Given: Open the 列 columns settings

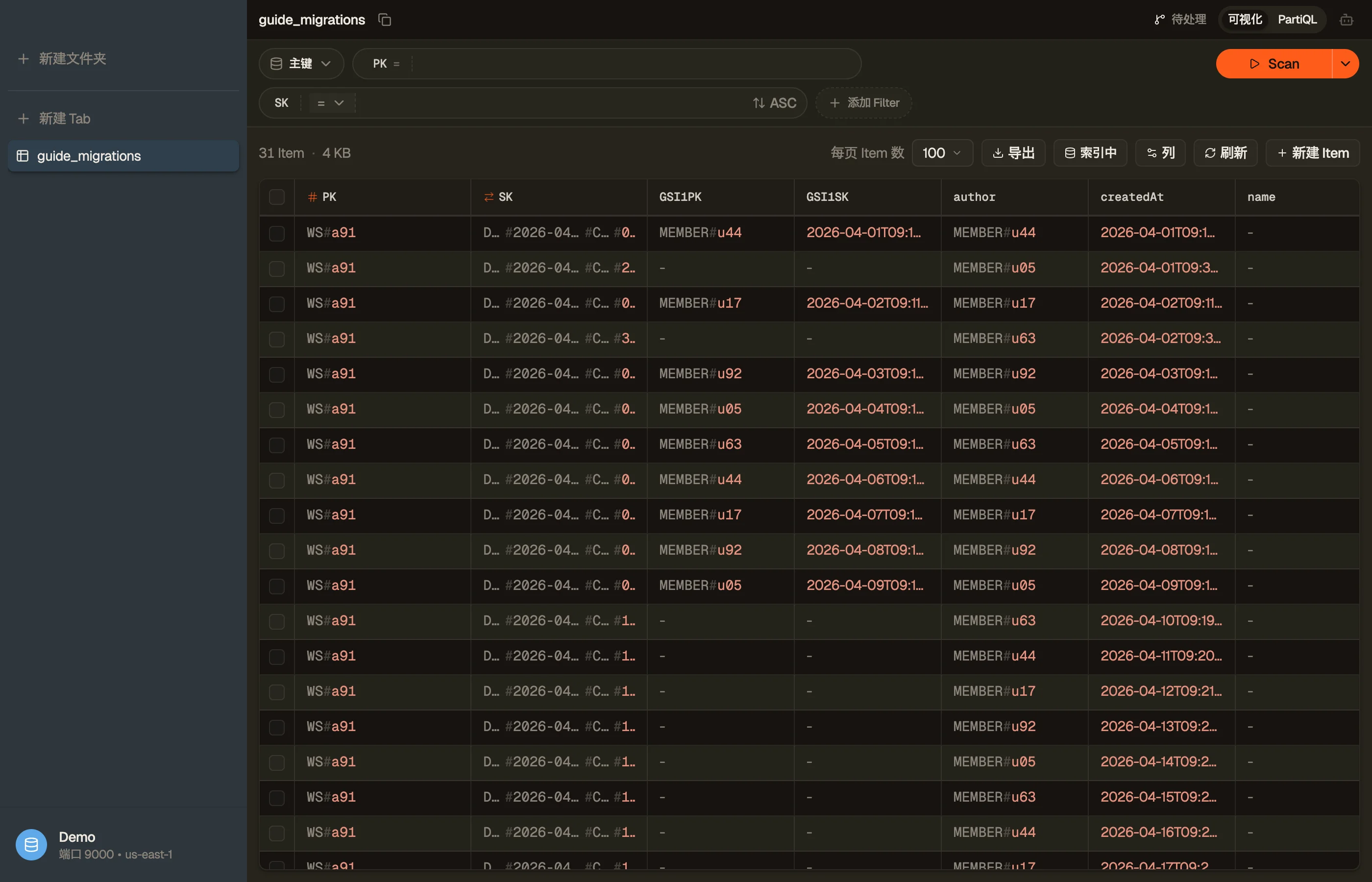Looking at the screenshot, I should coord(1160,153).
